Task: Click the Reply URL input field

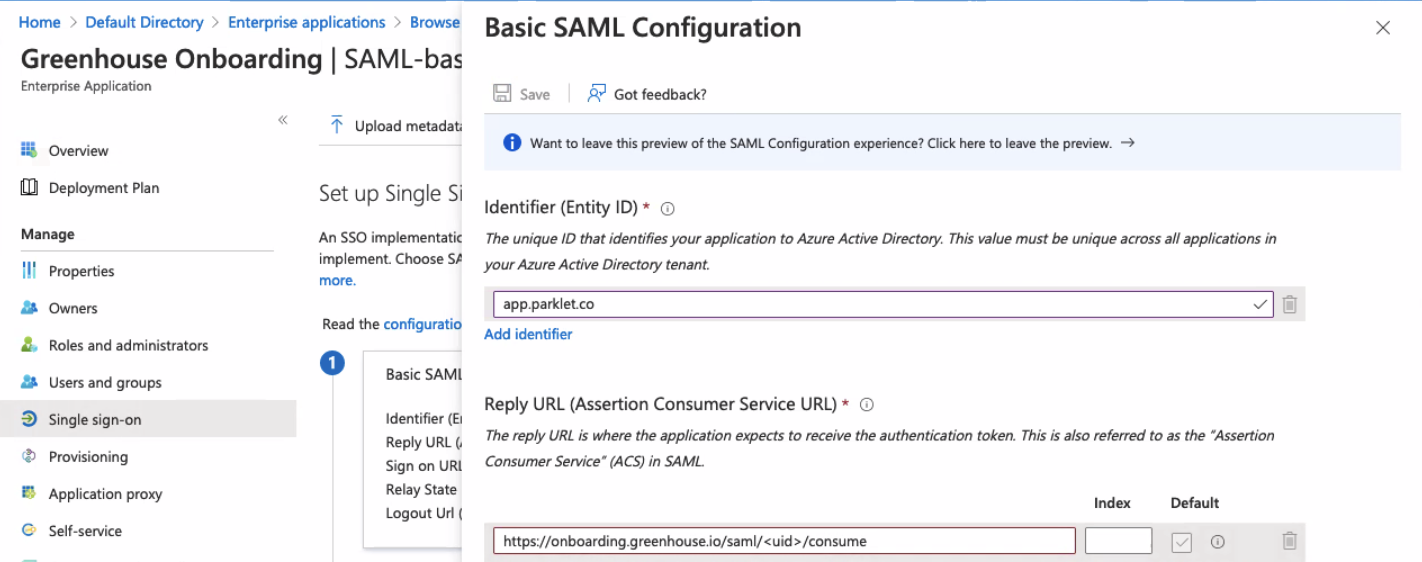Action: point(784,541)
